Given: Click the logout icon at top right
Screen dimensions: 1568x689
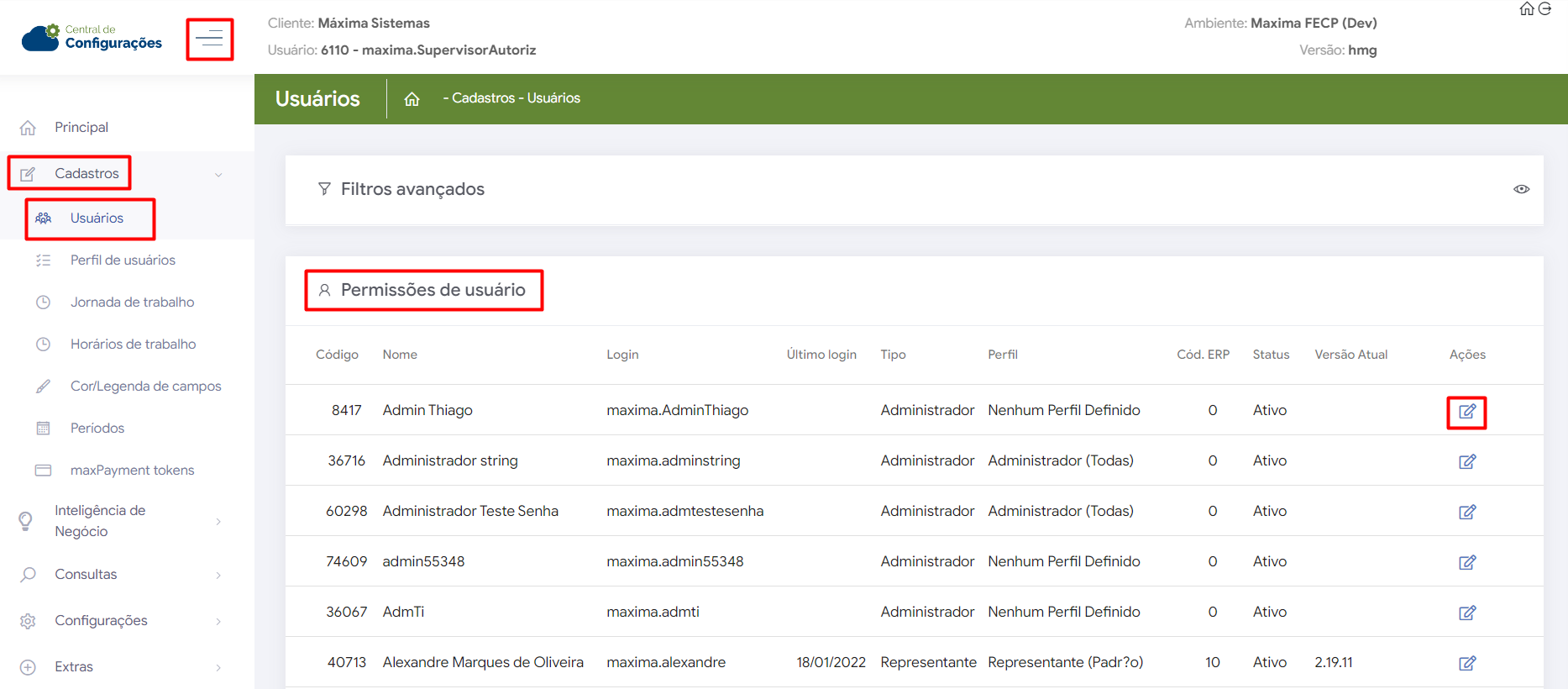Looking at the screenshot, I should click(x=1544, y=9).
